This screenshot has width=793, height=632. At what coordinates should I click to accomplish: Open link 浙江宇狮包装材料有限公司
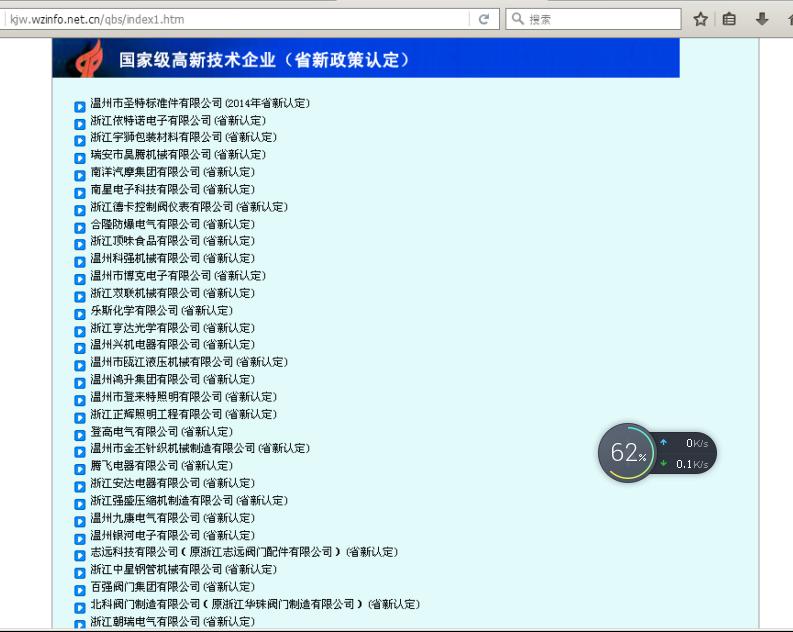click(x=184, y=137)
